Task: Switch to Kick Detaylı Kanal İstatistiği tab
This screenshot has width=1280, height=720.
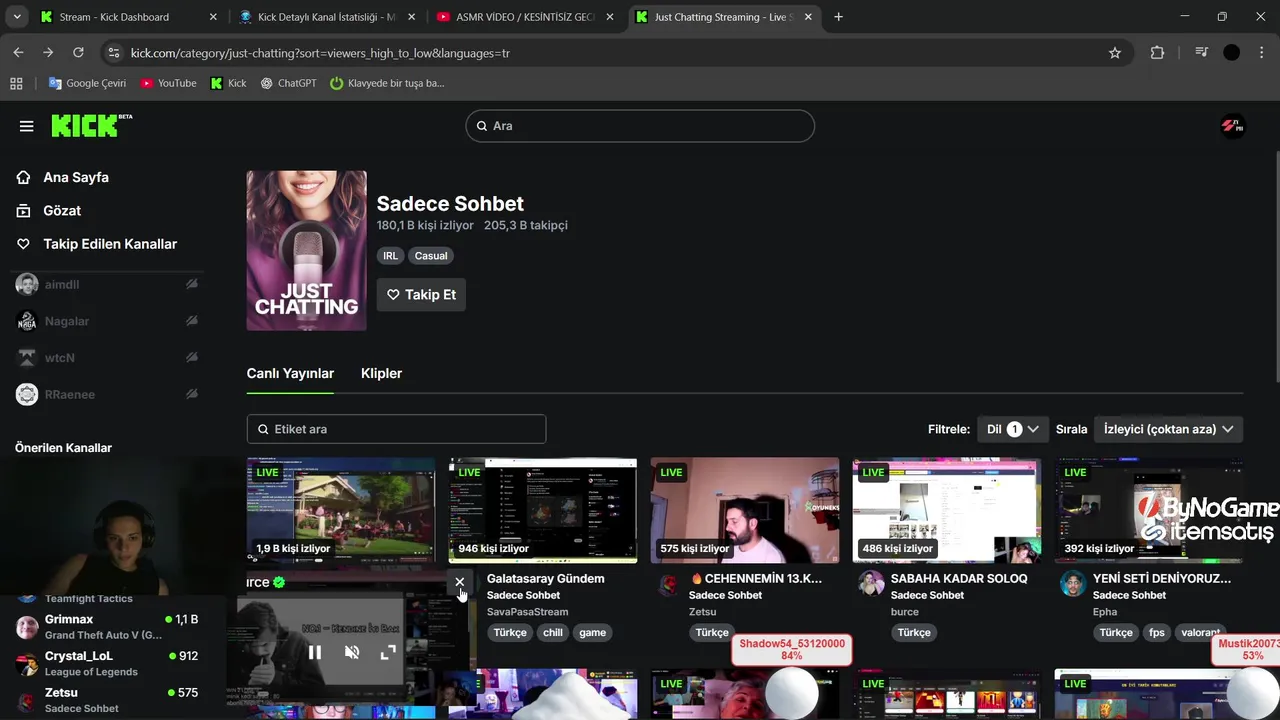Action: pos(326,17)
